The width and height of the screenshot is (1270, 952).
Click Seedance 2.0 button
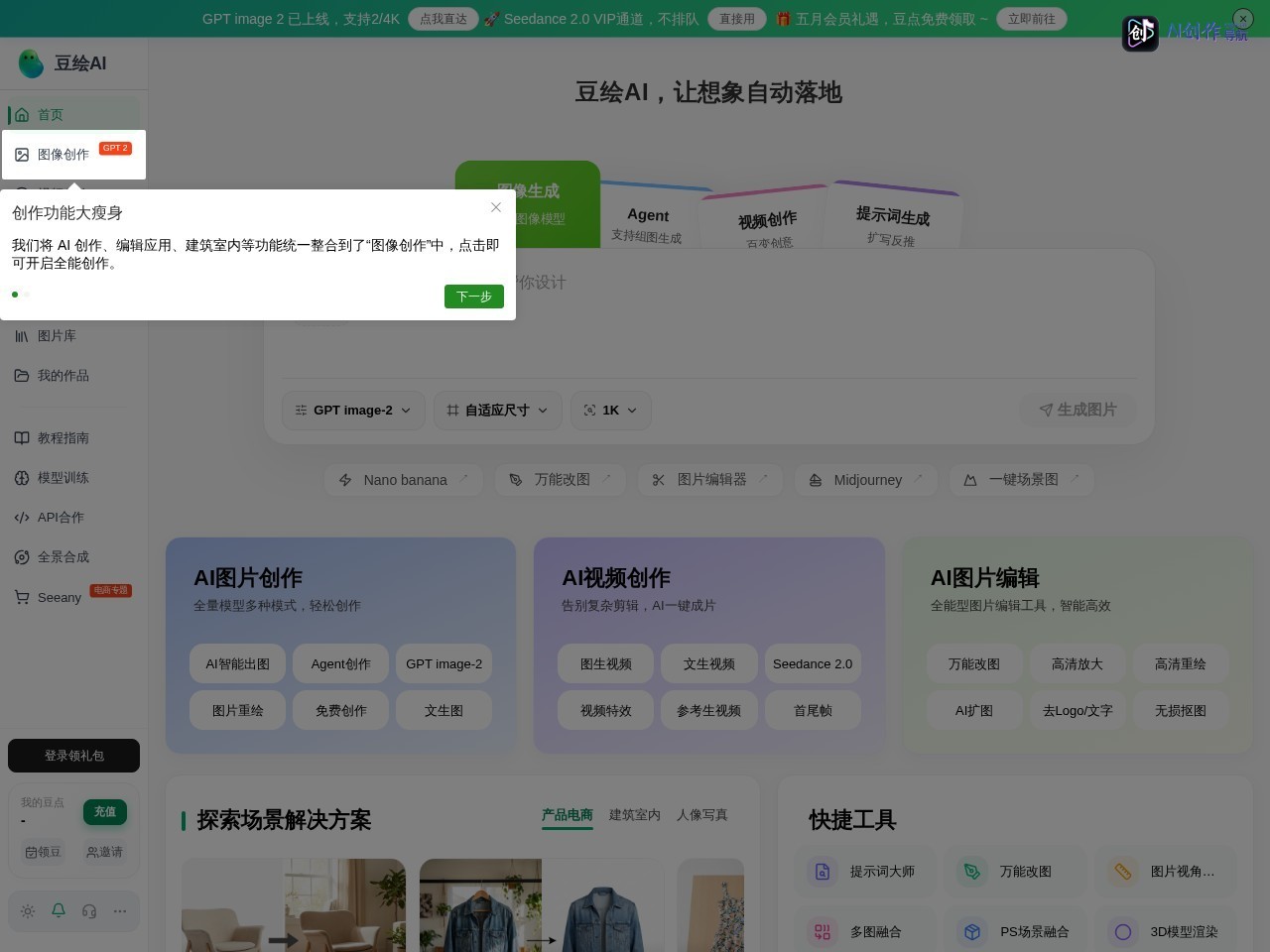tap(813, 664)
